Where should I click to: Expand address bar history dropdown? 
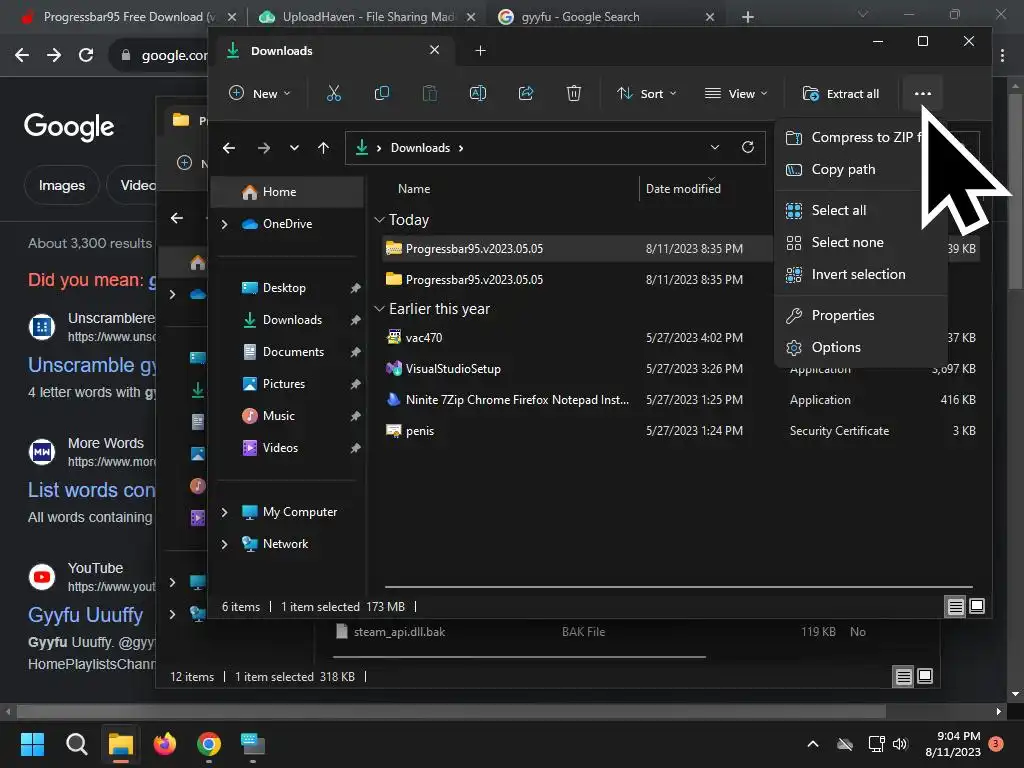click(715, 148)
